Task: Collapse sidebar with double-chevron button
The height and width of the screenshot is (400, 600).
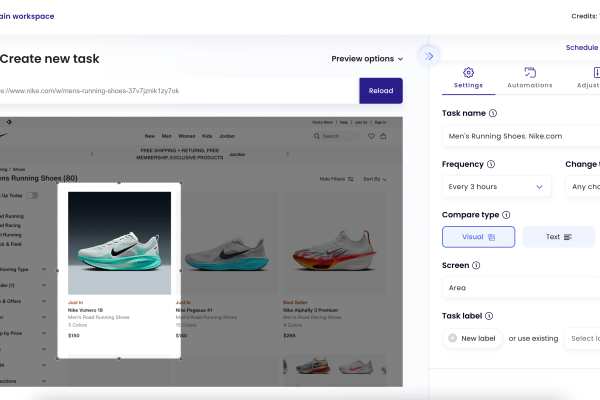Action: click(x=429, y=56)
